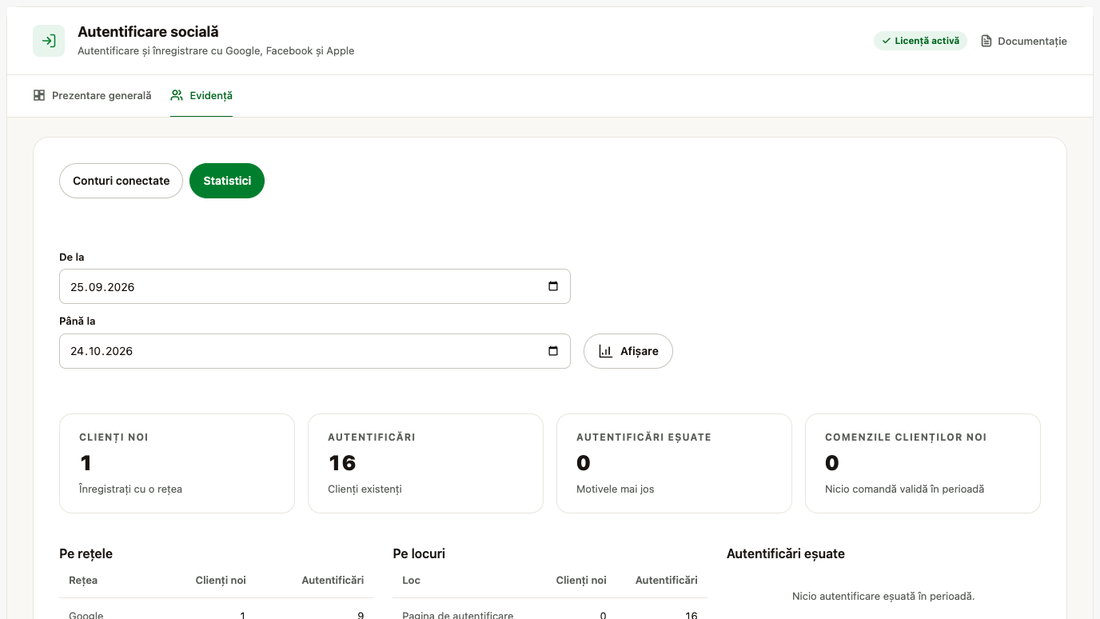This screenshot has width=1100, height=619.
Task: Switch to Prezentare generală tab
Action: point(92,95)
